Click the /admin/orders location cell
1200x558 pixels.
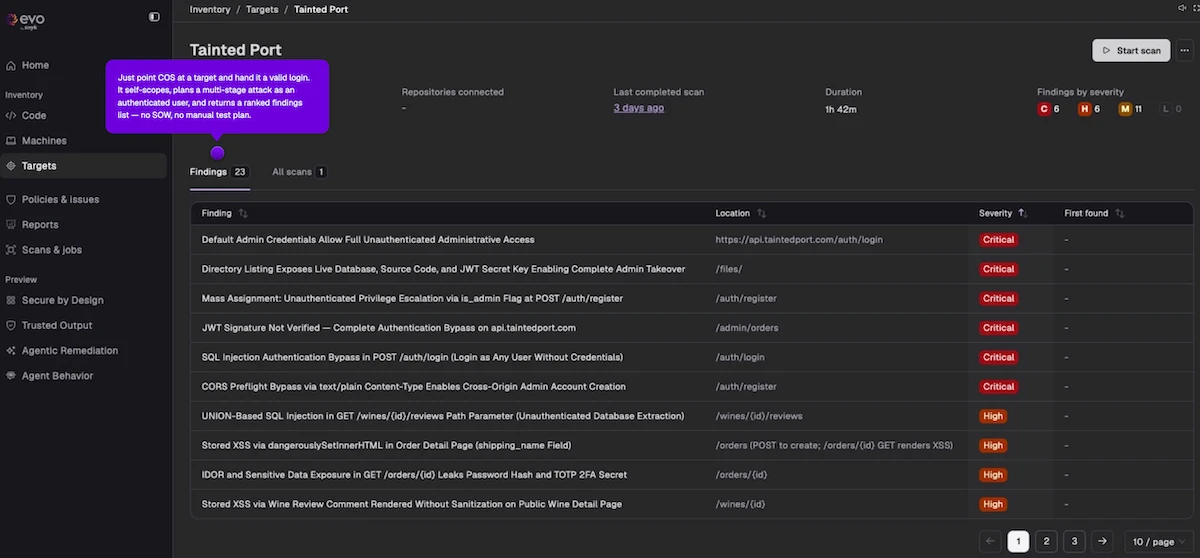tap(747, 328)
